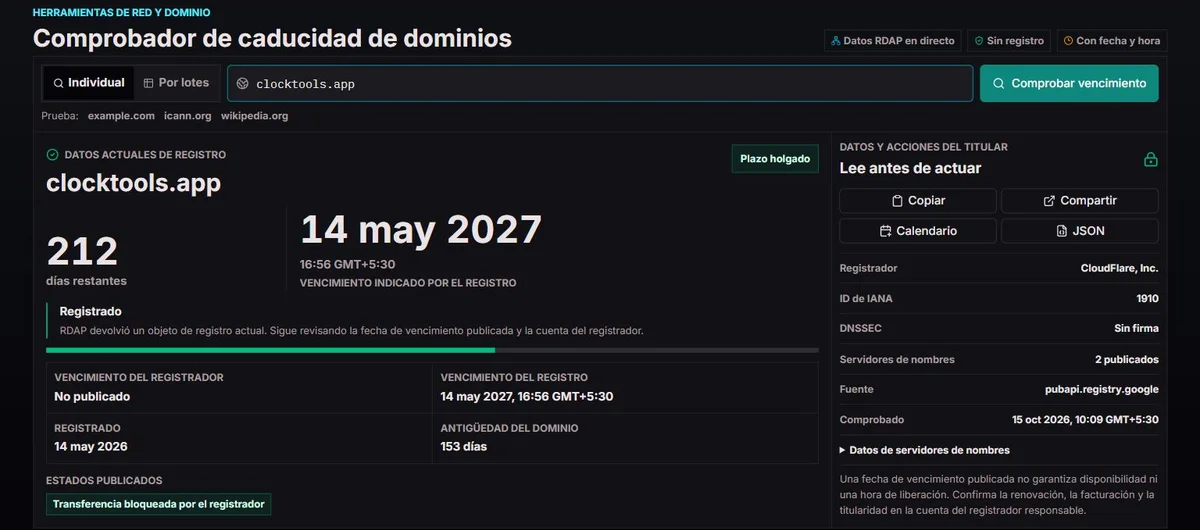Click the green lock icon beside Lee antes de actuar
Viewport: 1200px width, 530px height.
pos(1151,160)
